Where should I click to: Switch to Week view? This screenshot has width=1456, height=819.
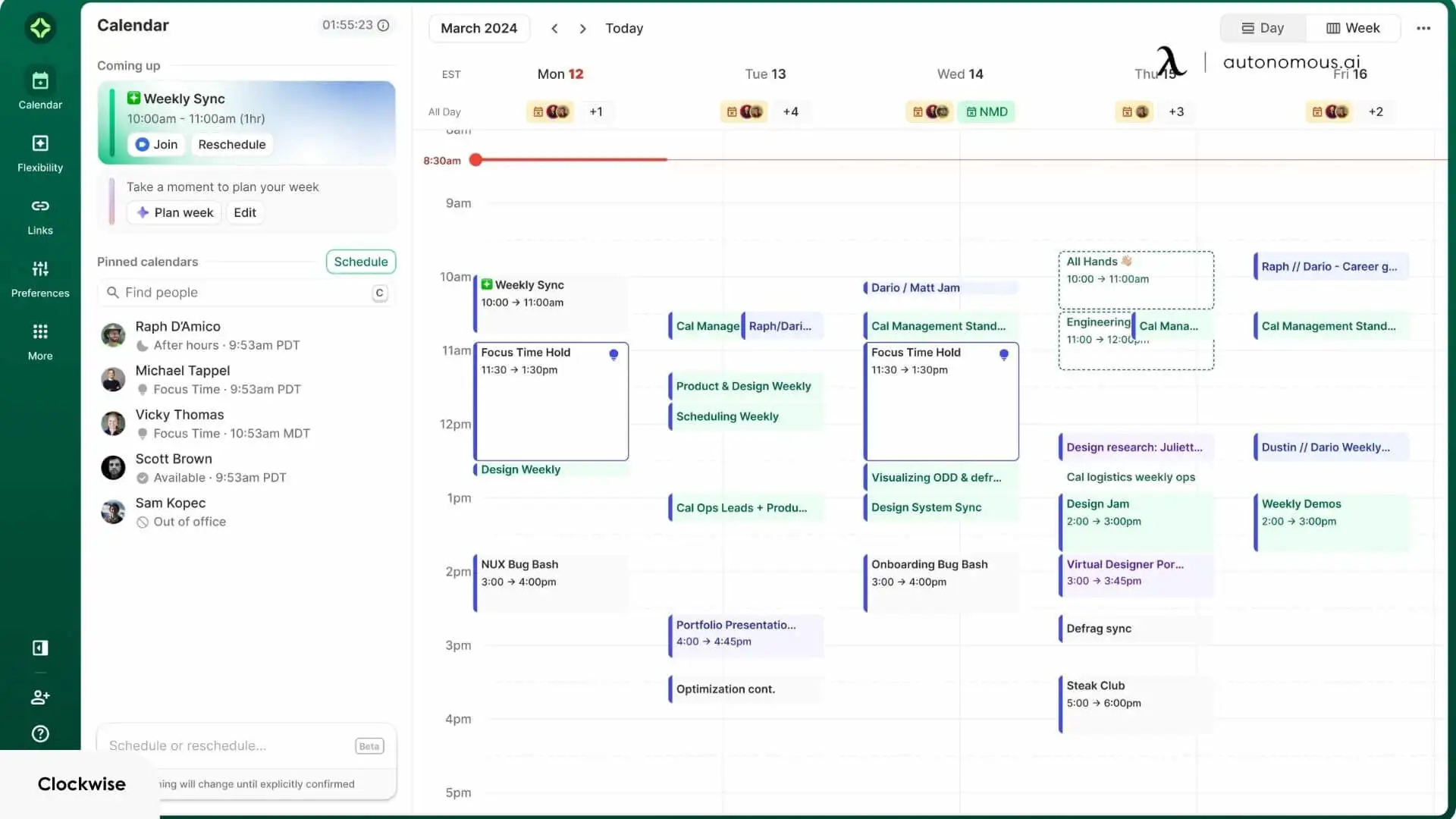[1353, 28]
